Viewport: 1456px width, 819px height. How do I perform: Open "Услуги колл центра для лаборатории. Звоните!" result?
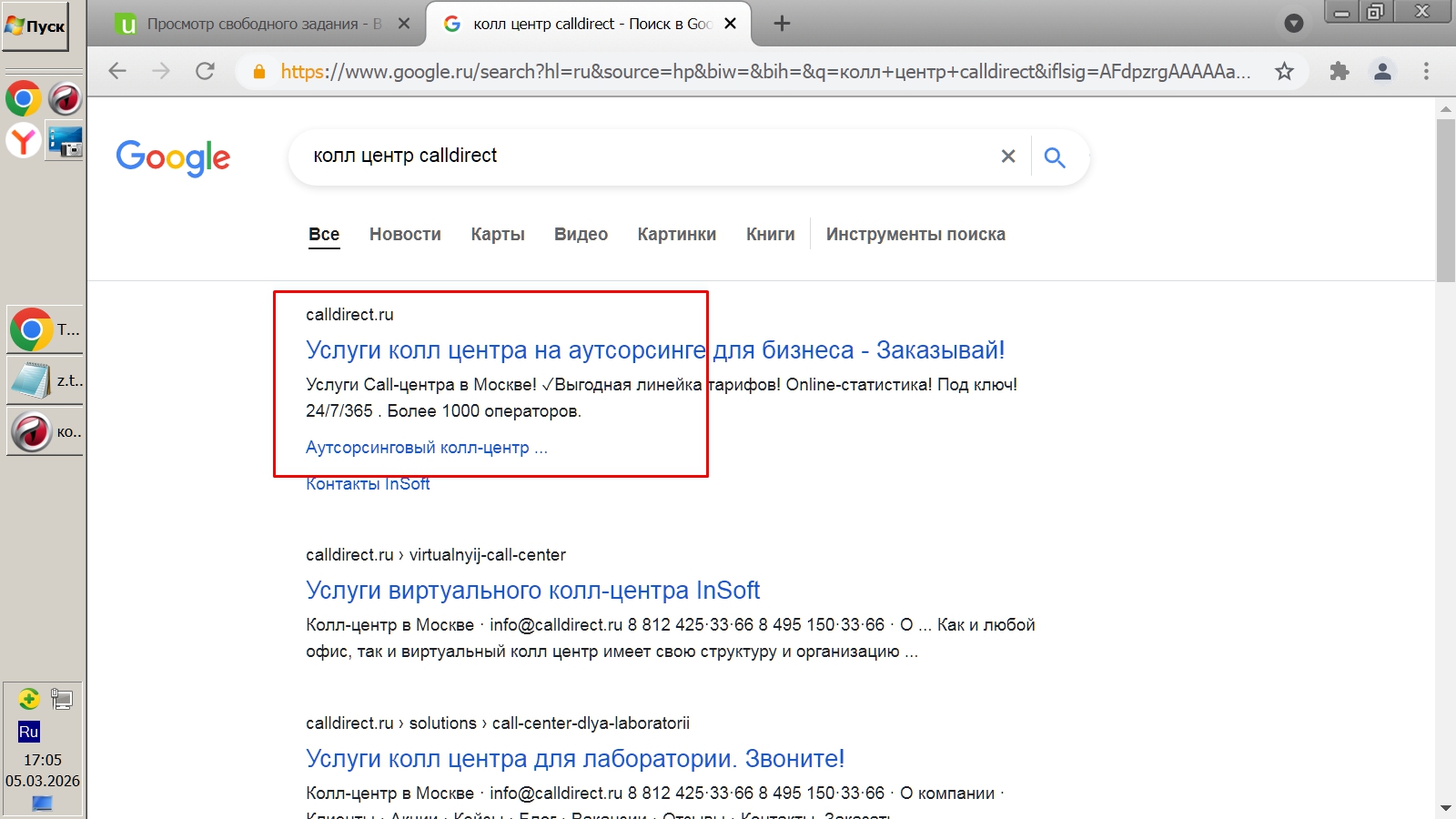575,759
